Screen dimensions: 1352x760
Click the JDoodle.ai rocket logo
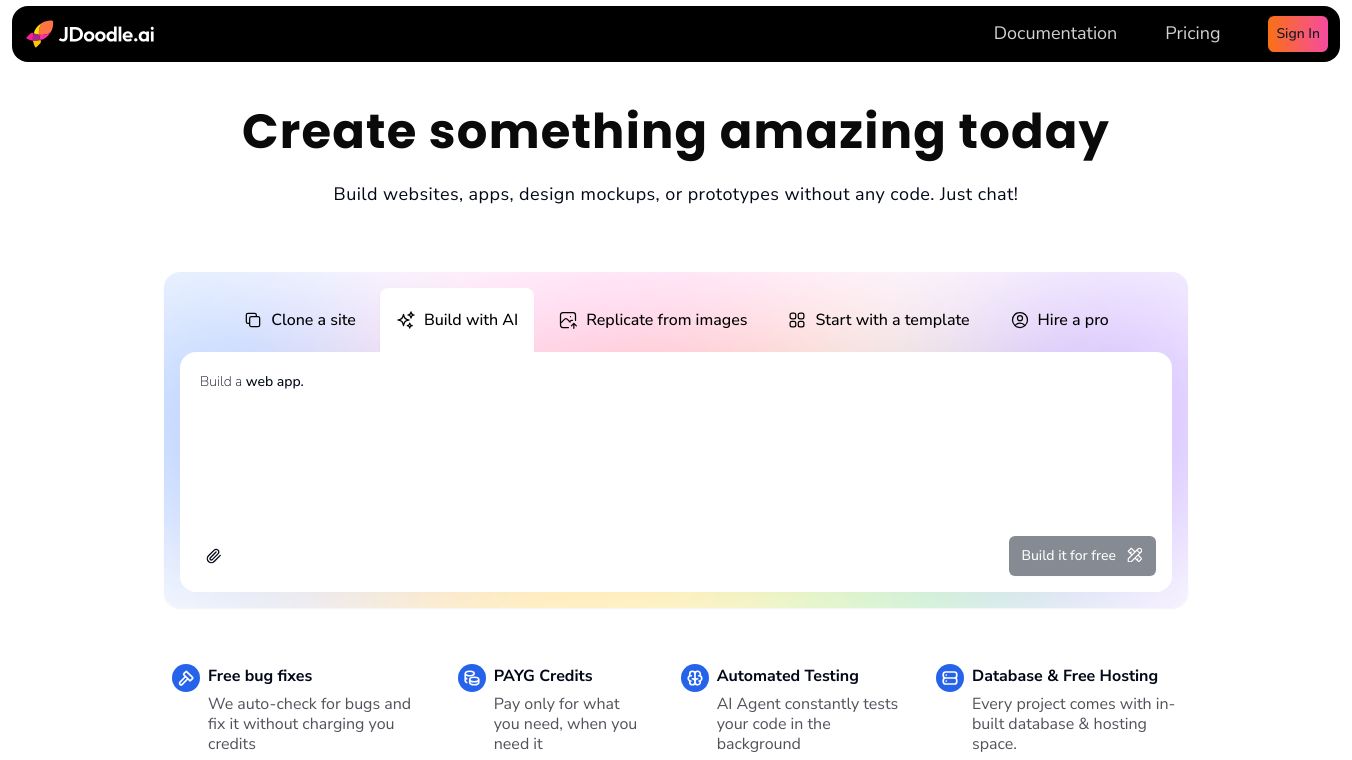coord(37,33)
